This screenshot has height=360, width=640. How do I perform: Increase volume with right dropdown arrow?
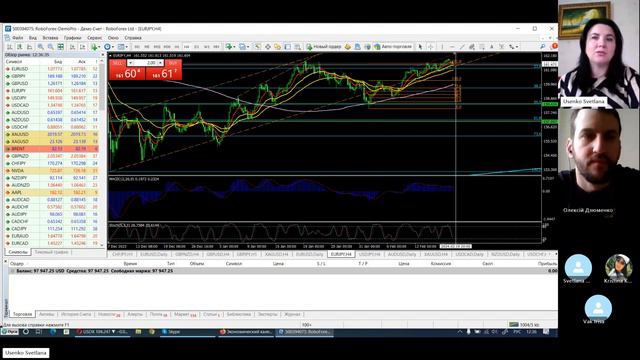[161, 63]
